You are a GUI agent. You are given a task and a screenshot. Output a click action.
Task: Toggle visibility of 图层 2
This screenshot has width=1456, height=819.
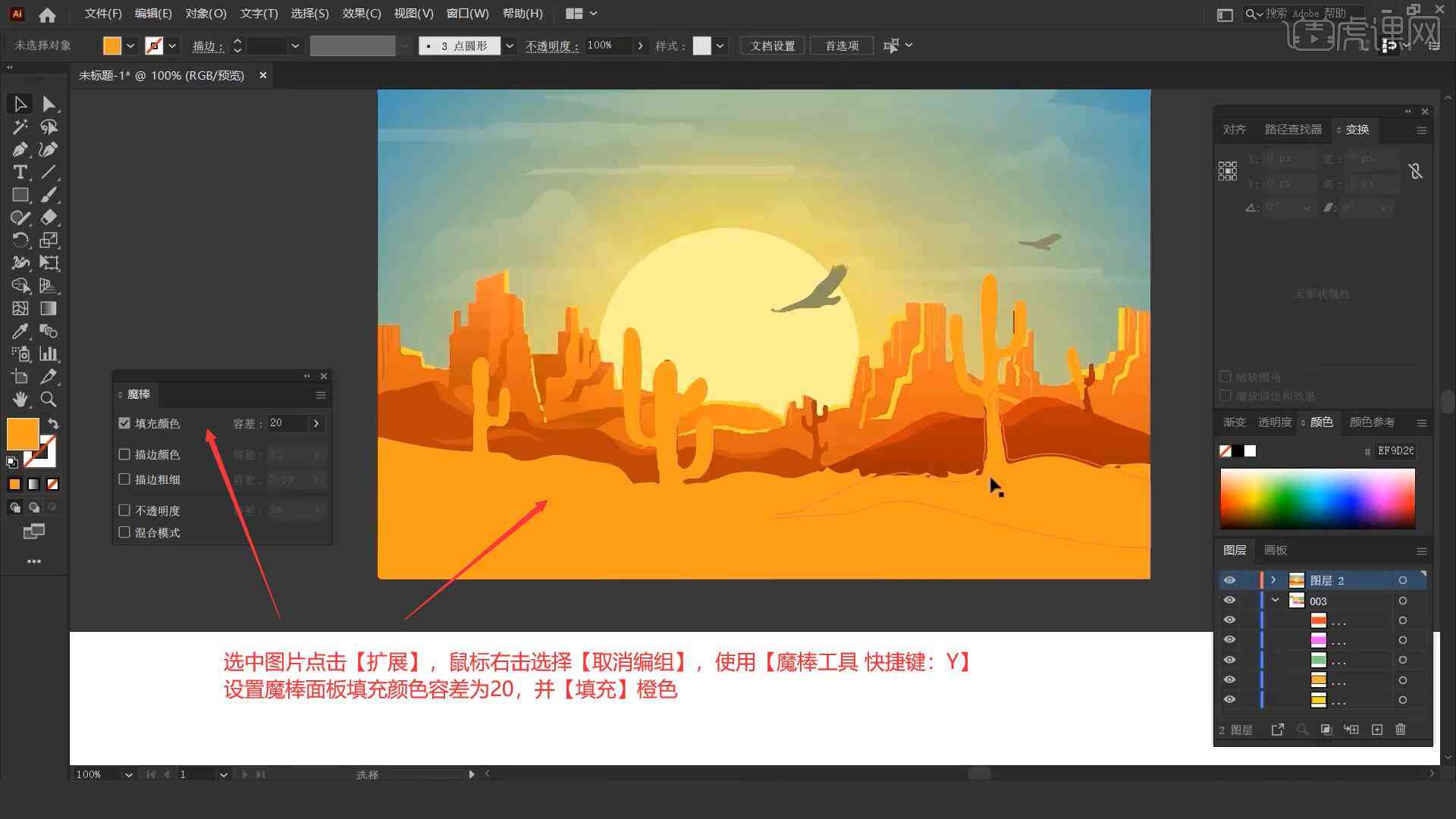(1229, 580)
